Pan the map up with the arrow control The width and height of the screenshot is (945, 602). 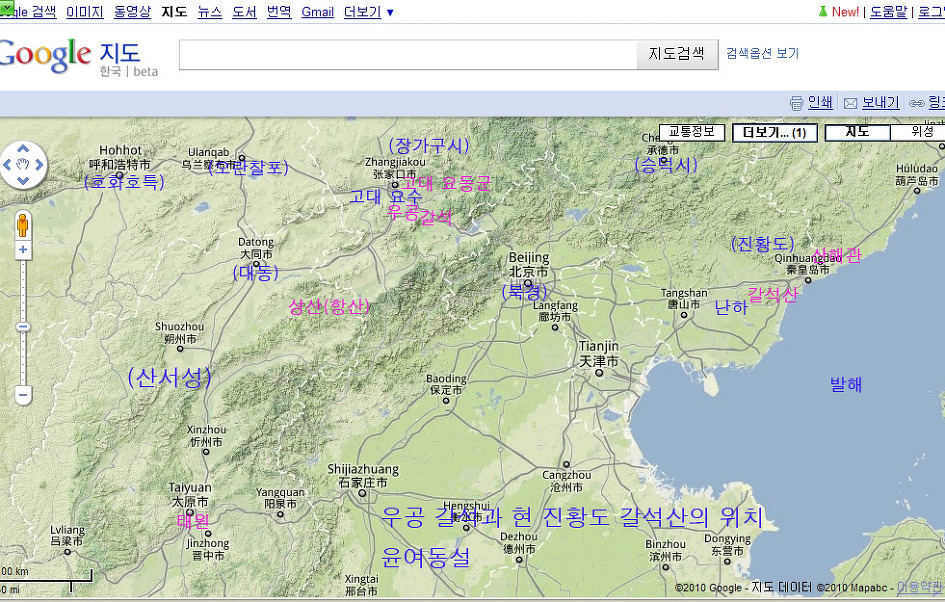23,148
